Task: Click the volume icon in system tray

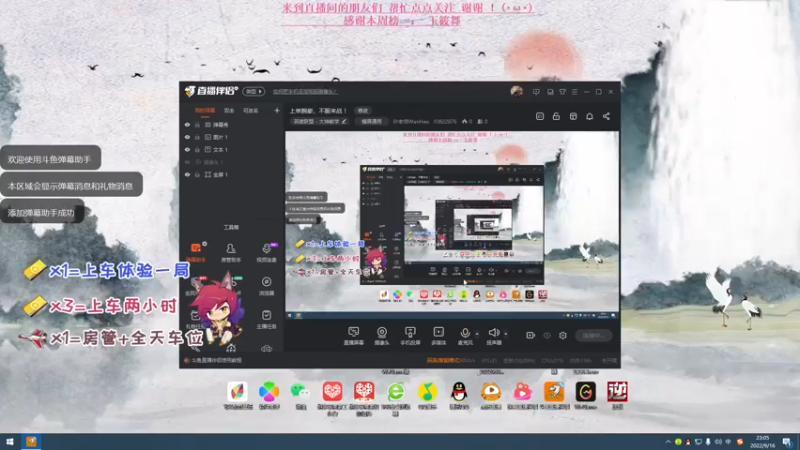Action: click(718, 442)
